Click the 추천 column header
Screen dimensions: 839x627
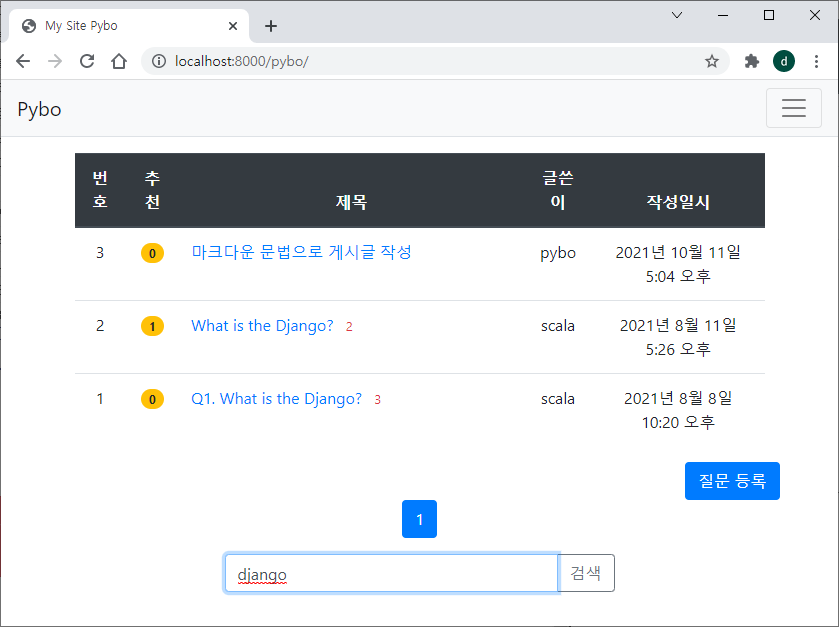click(x=152, y=190)
